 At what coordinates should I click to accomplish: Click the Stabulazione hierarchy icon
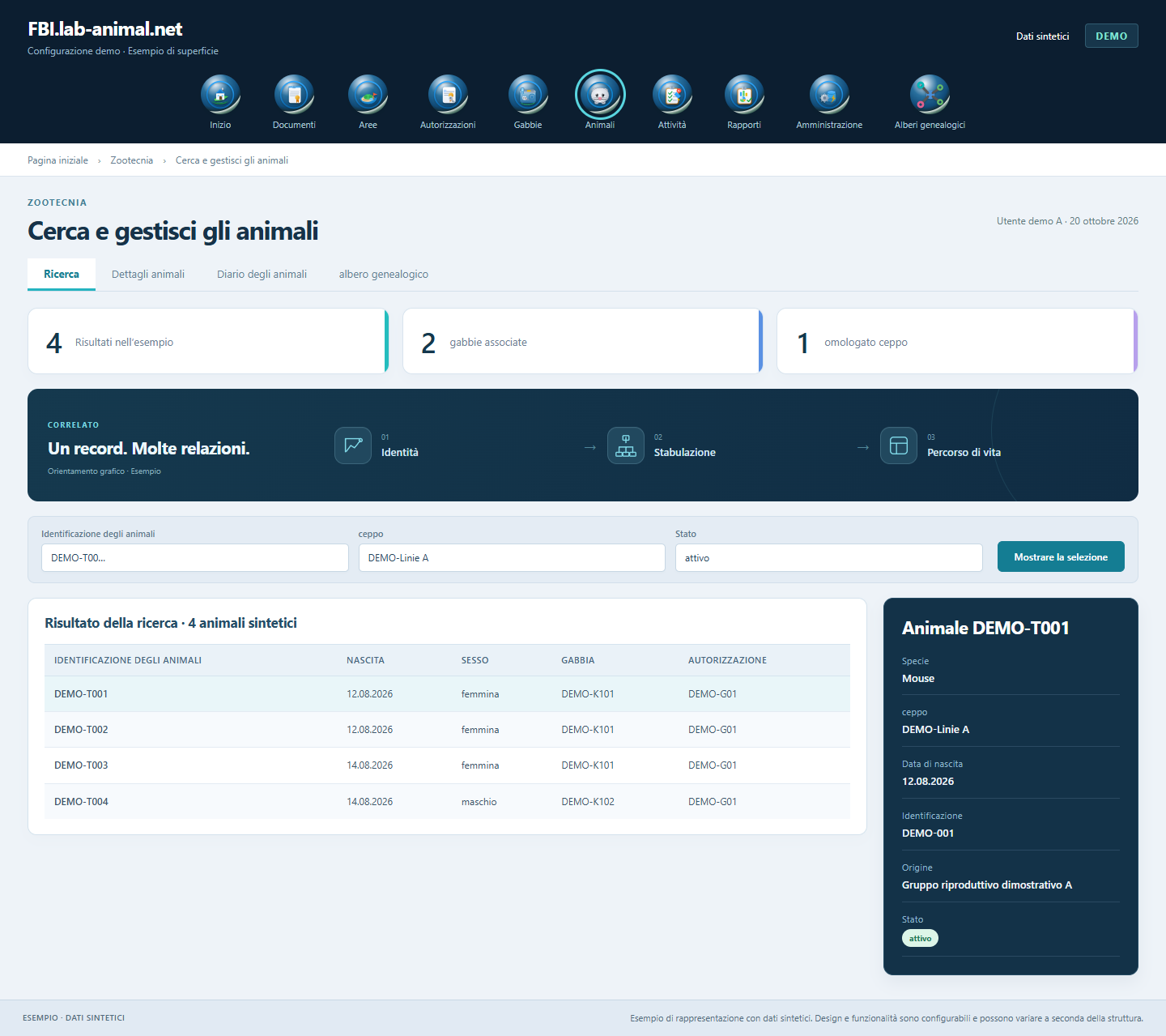(626, 446)
